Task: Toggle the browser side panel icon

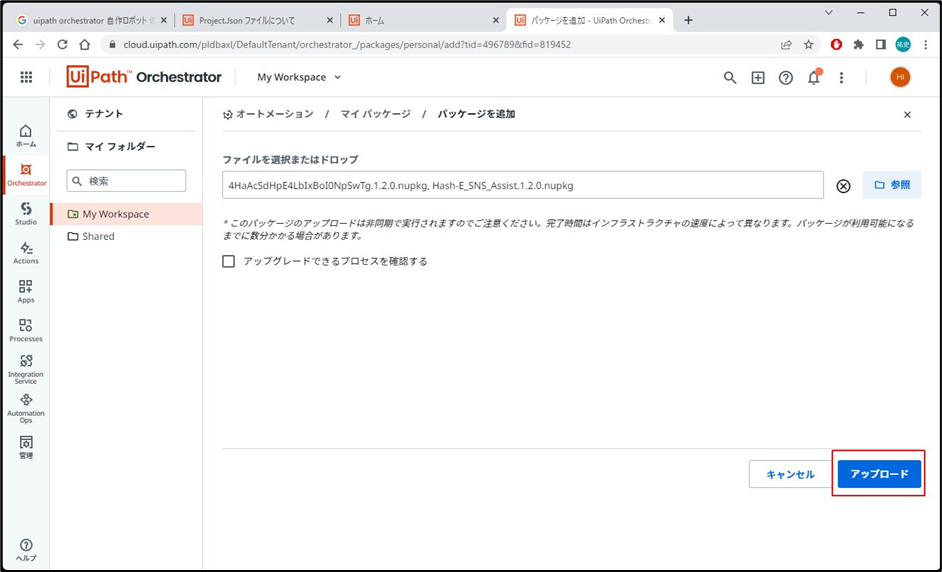Action: pyautogui.click(x=881, y=44)
